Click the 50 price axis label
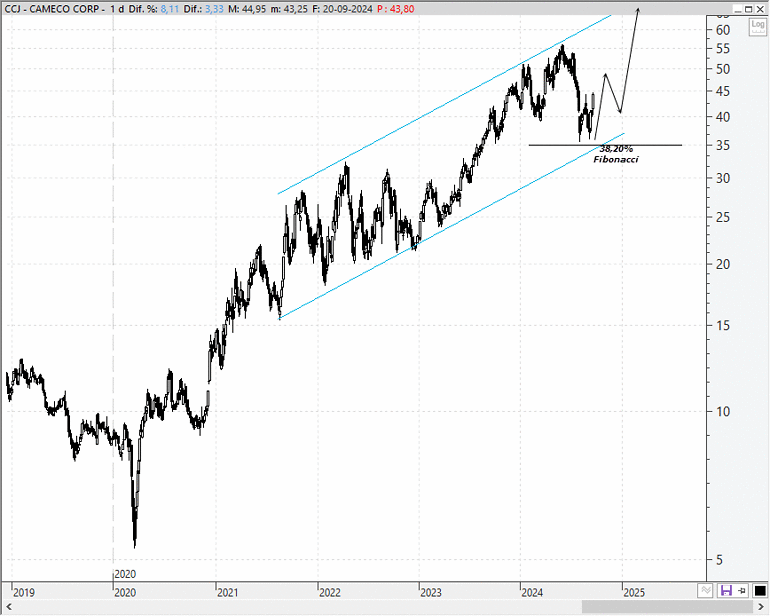Image resolution: width=770 pixels, height=616 pixels. pyautogui.click(x=723, y=69)
